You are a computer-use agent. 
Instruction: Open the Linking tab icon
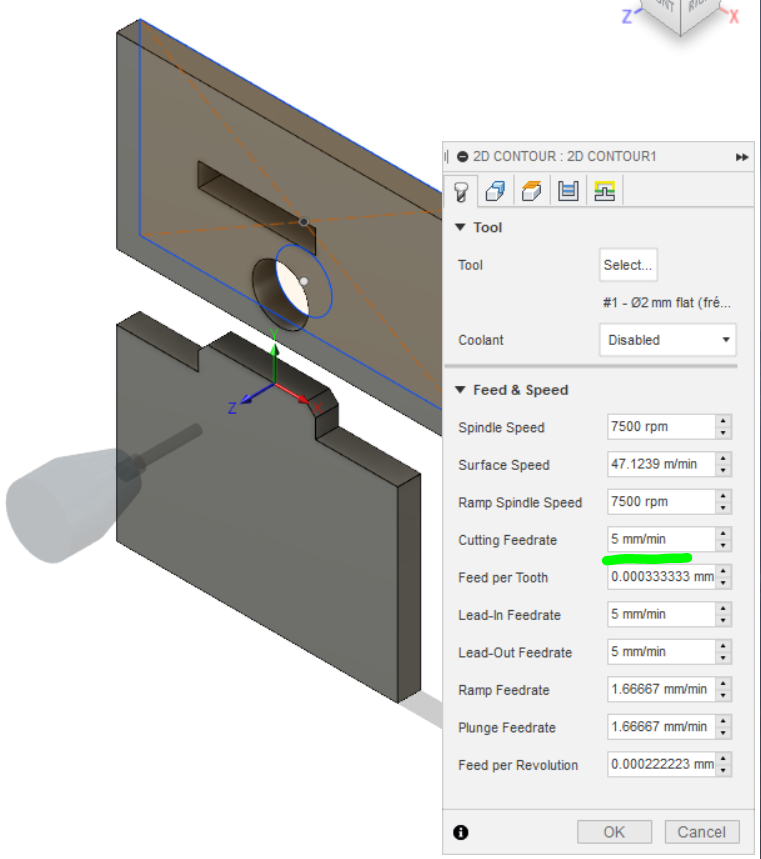point(604,190)
